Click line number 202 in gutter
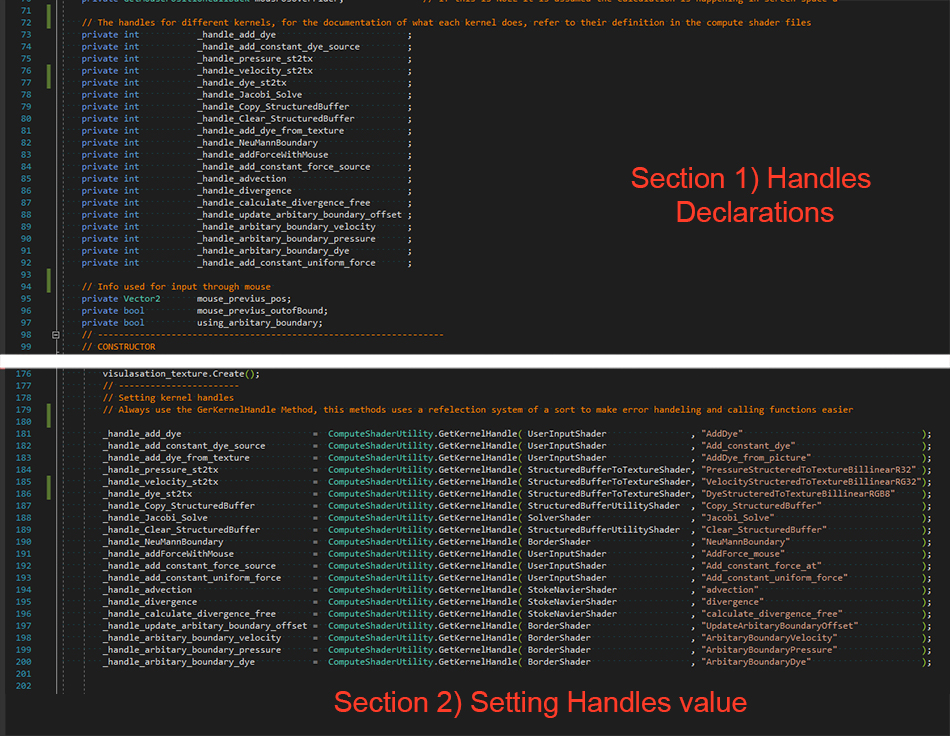 tap(23, 686)
